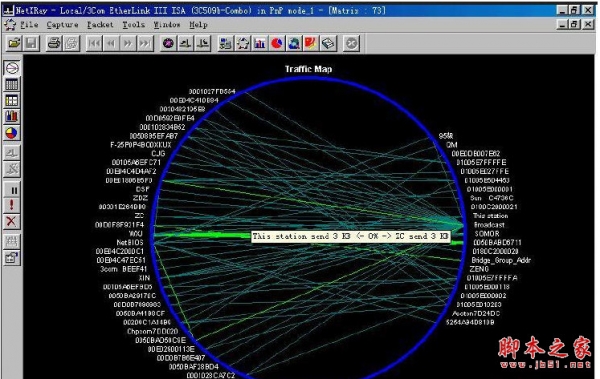Screen dimensions: 600x379
Task: Open the red pie chart protocol distribution icon
Action: tap(277, 43)
